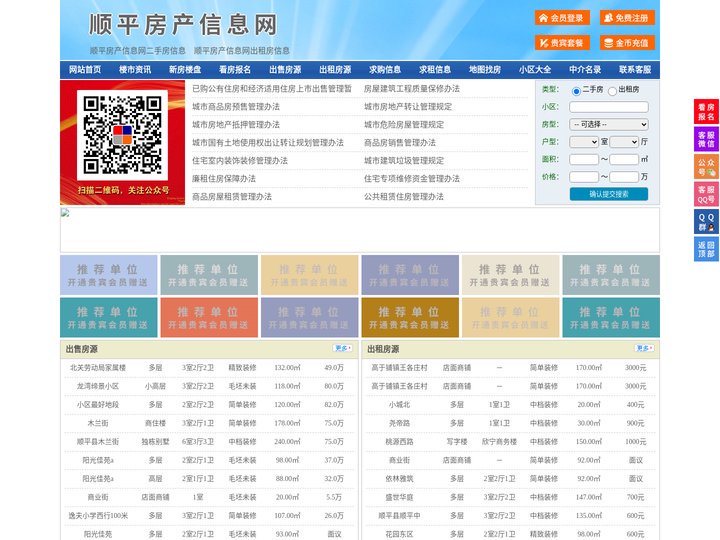This screenshot has height=540, width=720.
Task: Click the QR code banner image
Action: [x=123, y=142]
